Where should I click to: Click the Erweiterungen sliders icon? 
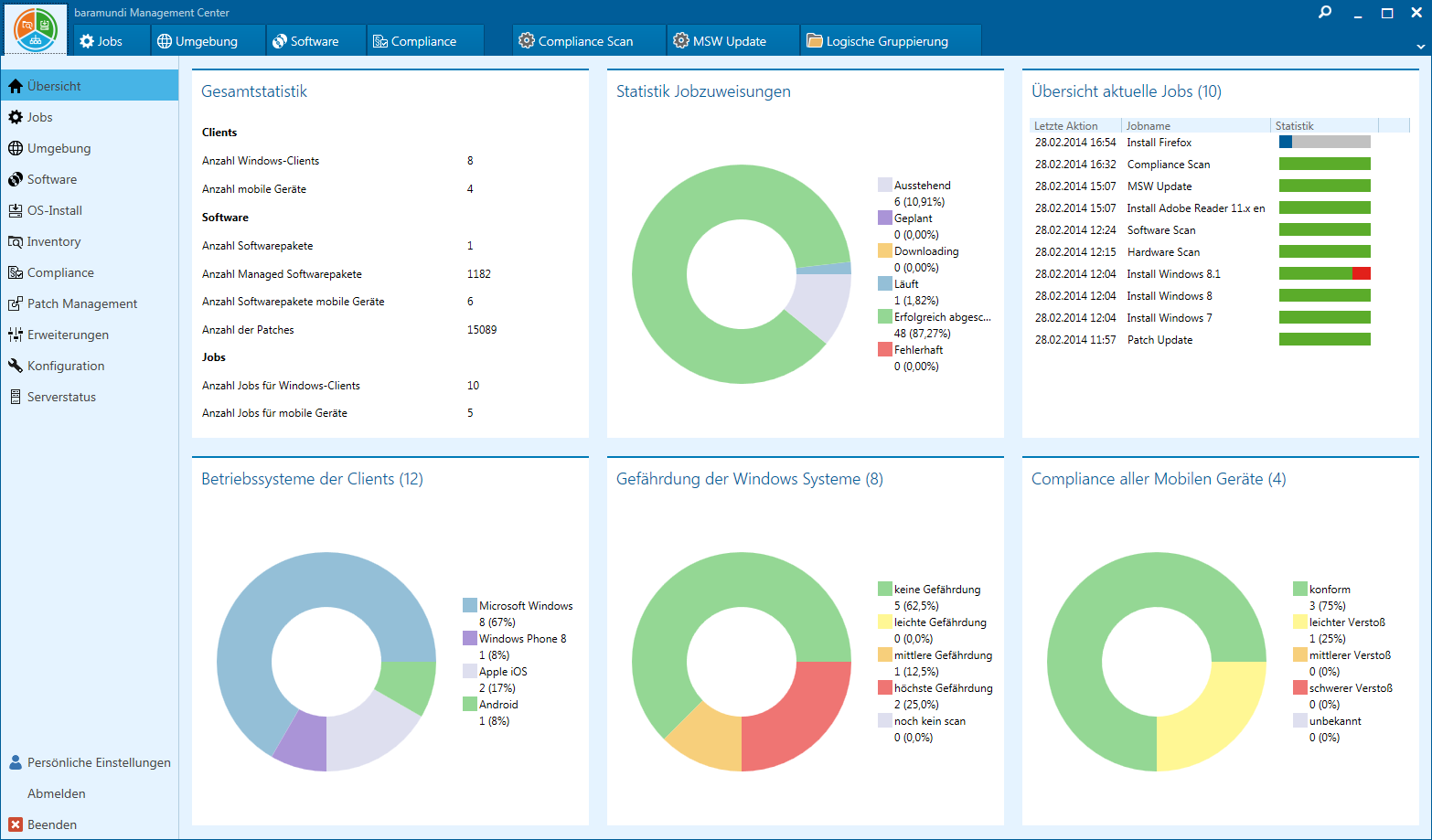pos(15,335)
